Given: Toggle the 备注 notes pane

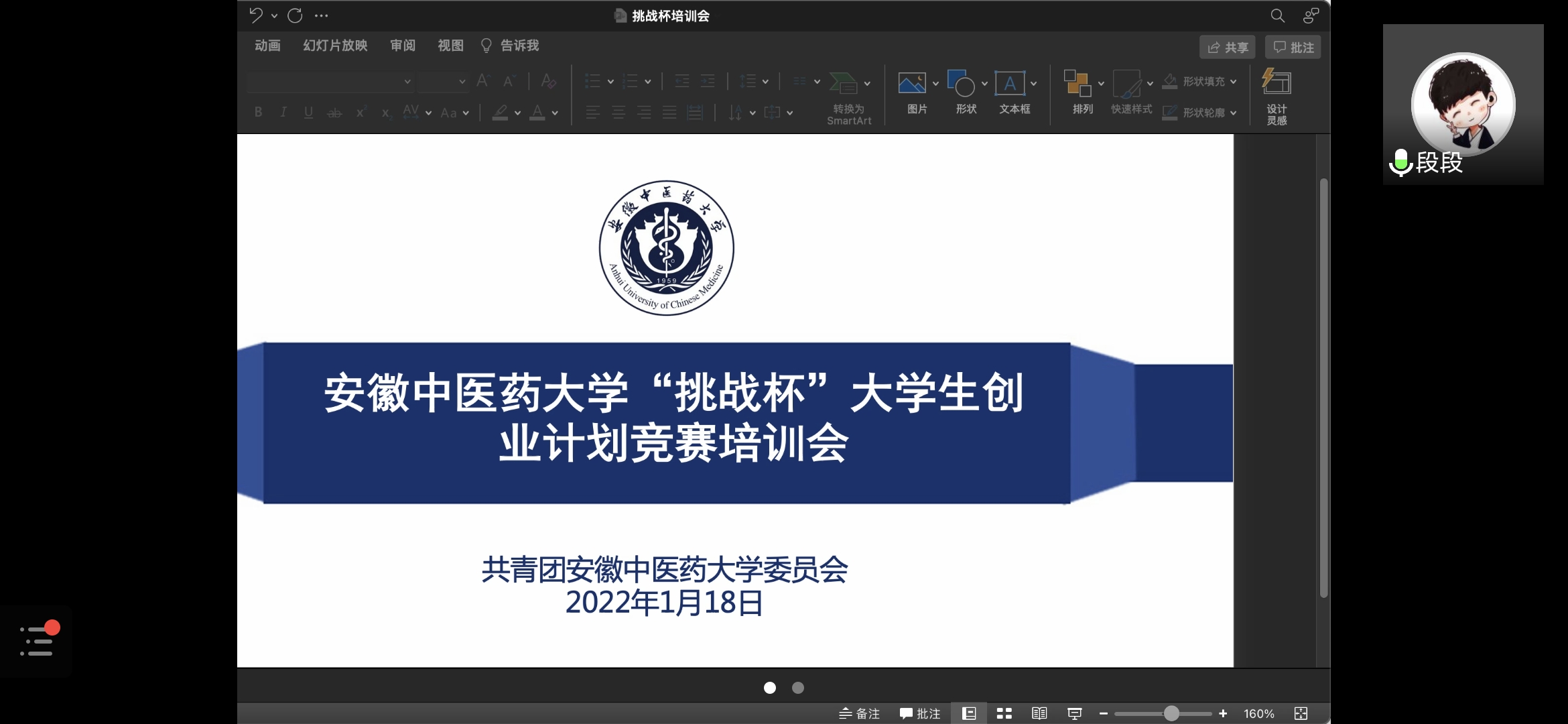Looking at the screenshot, I should [x=860, y=713].
